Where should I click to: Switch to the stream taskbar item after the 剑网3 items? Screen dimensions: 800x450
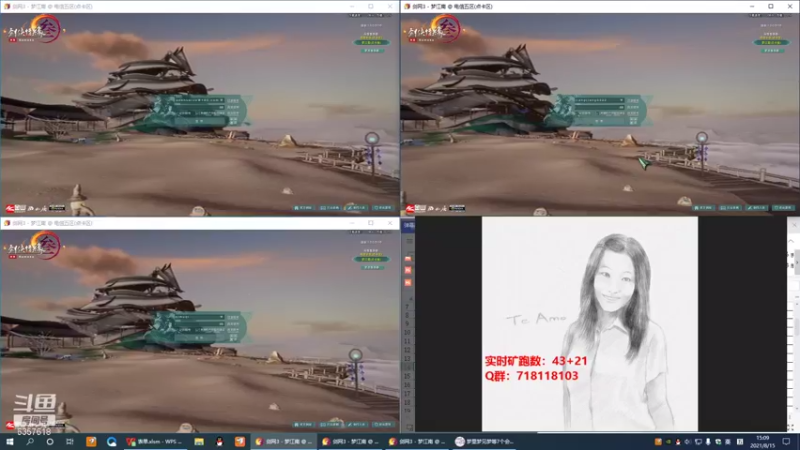[485, 442]
